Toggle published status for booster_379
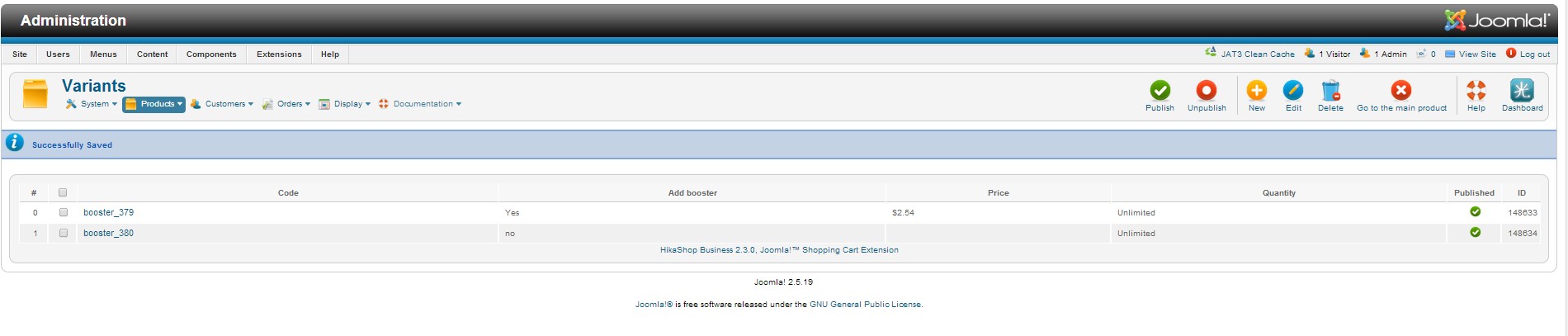The image size is (1568, 336). coord(1475,212)
